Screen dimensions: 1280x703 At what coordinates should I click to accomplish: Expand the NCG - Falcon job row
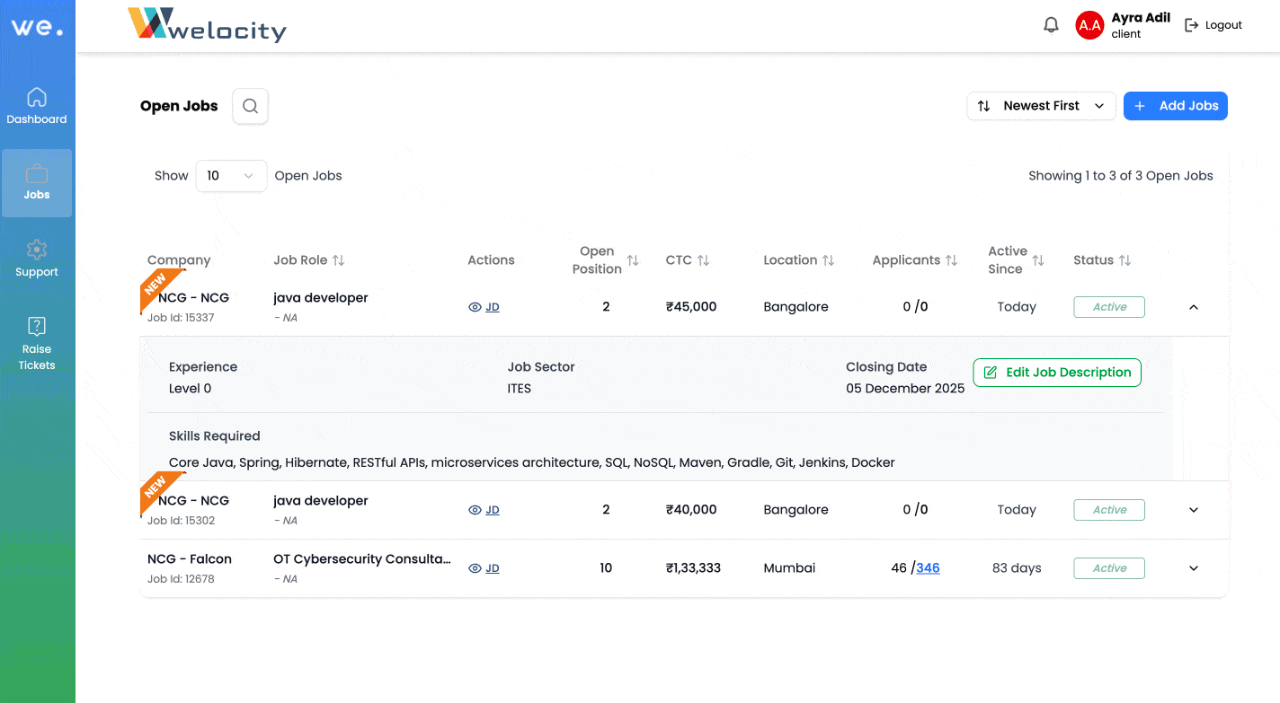[1193, 568]
